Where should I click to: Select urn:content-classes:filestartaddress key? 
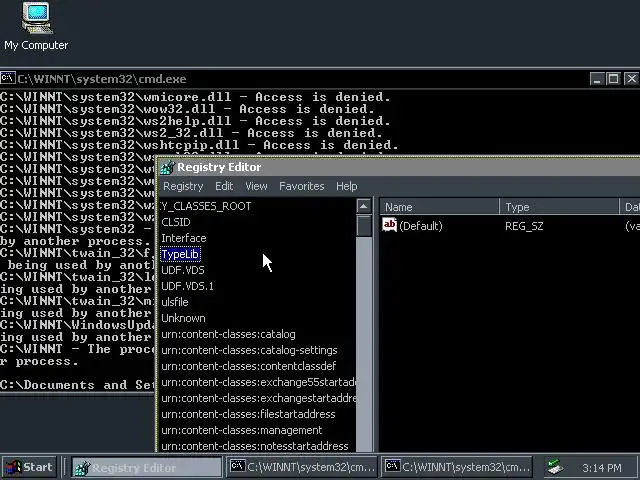248,414
